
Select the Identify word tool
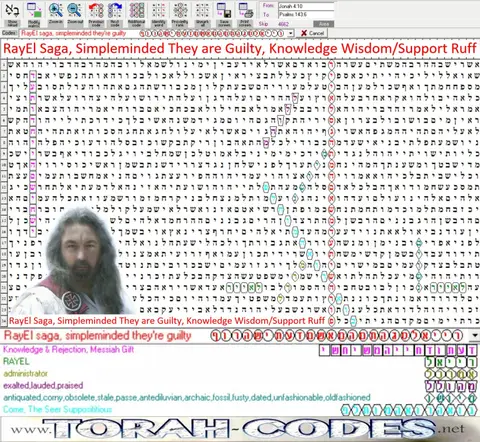(159, 14)
